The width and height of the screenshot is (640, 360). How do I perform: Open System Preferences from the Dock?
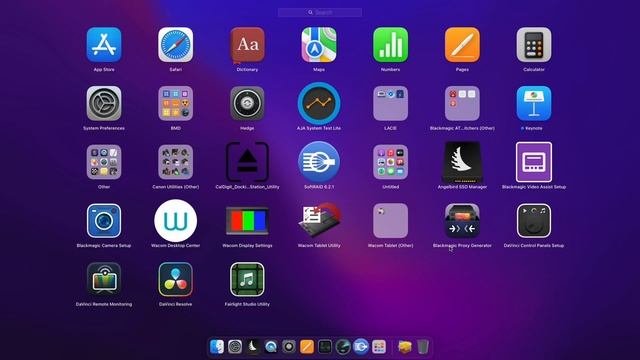pos(235,347)
